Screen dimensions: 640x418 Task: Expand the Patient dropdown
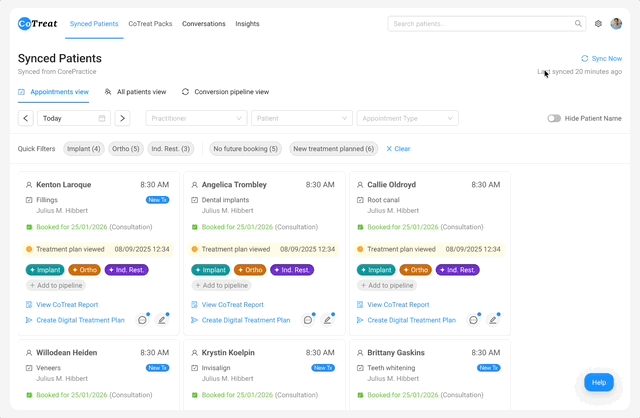(x=302, y=118)
